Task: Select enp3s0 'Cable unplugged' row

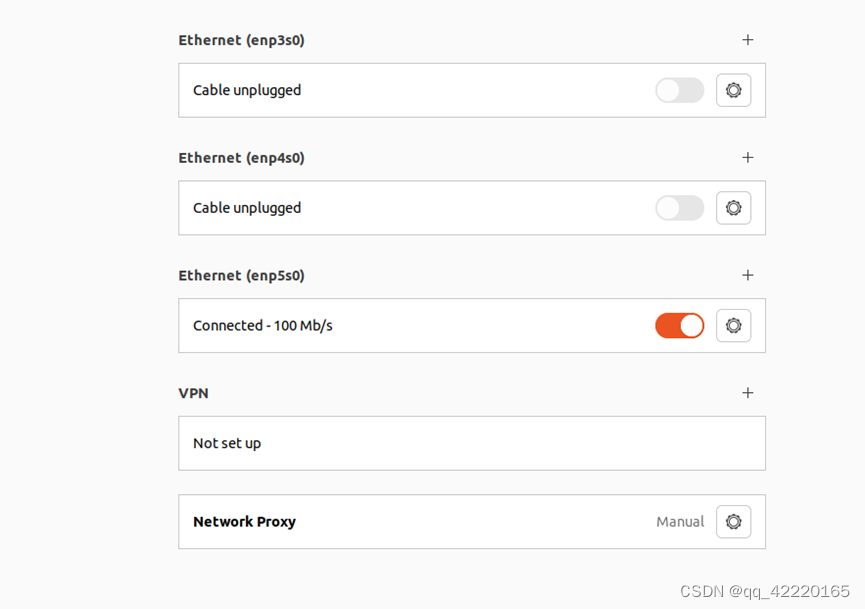Action: tap(472, 90)
